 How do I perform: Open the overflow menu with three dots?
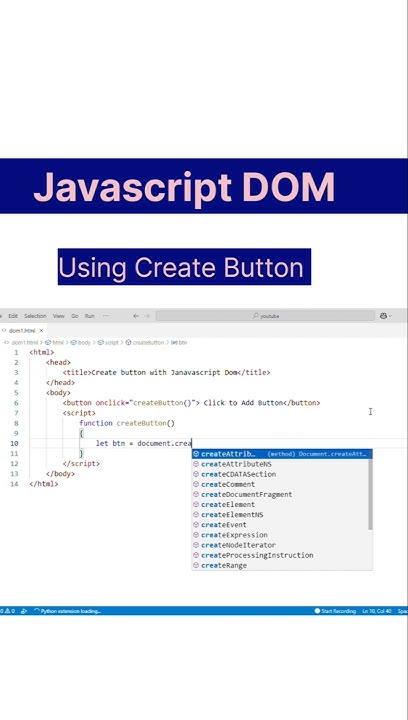[x=106, y=316]
